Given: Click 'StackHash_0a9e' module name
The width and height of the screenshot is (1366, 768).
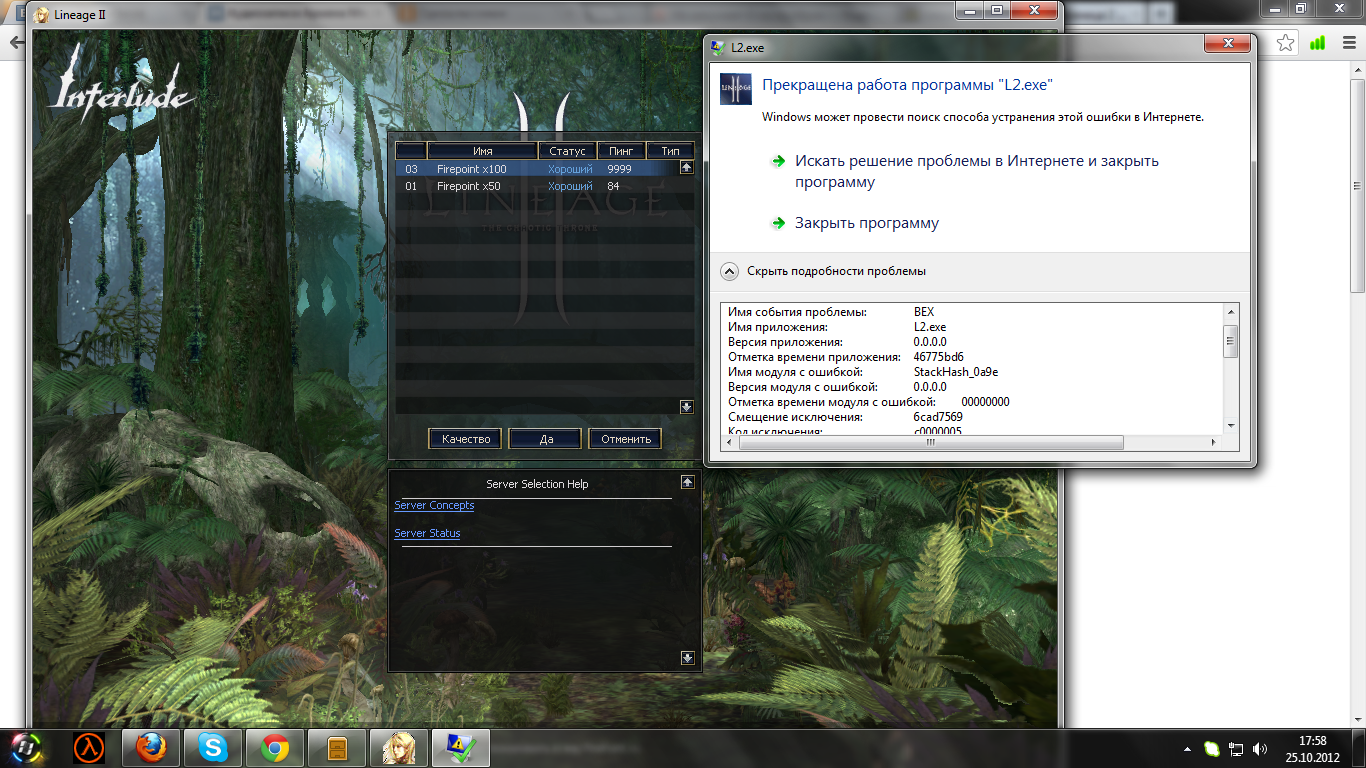Looking at the screenshot, I should (x=956, y=372).
